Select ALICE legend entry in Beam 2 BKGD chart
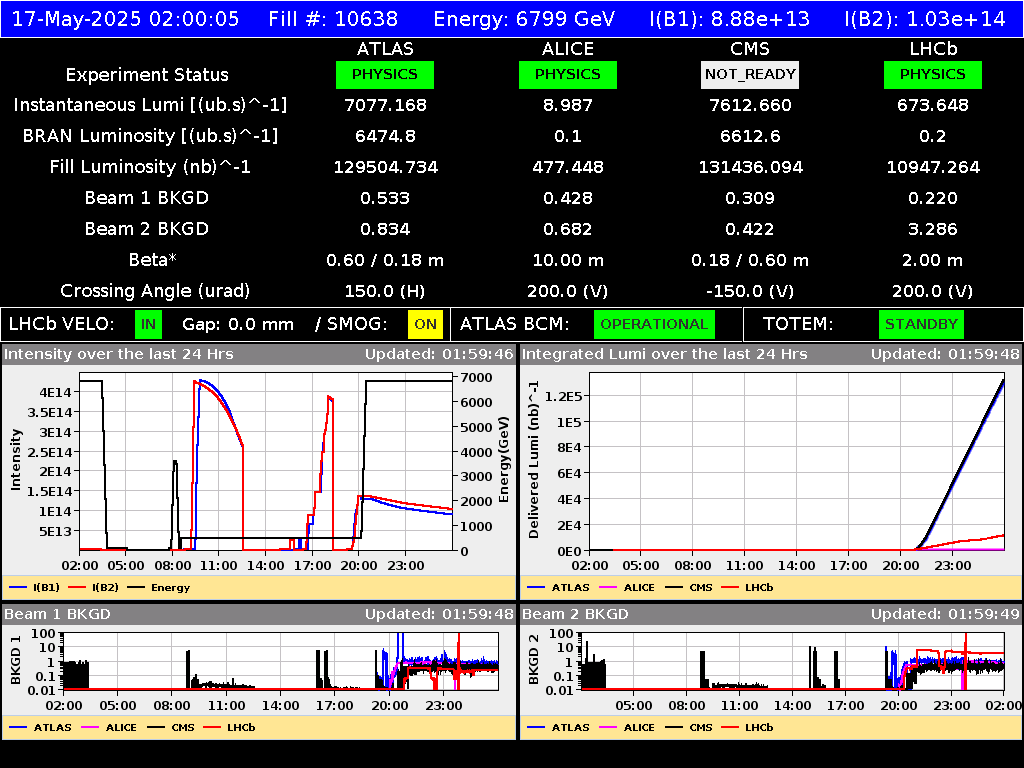The height and width of the screenshot is (768, 1024). point(627,728)
